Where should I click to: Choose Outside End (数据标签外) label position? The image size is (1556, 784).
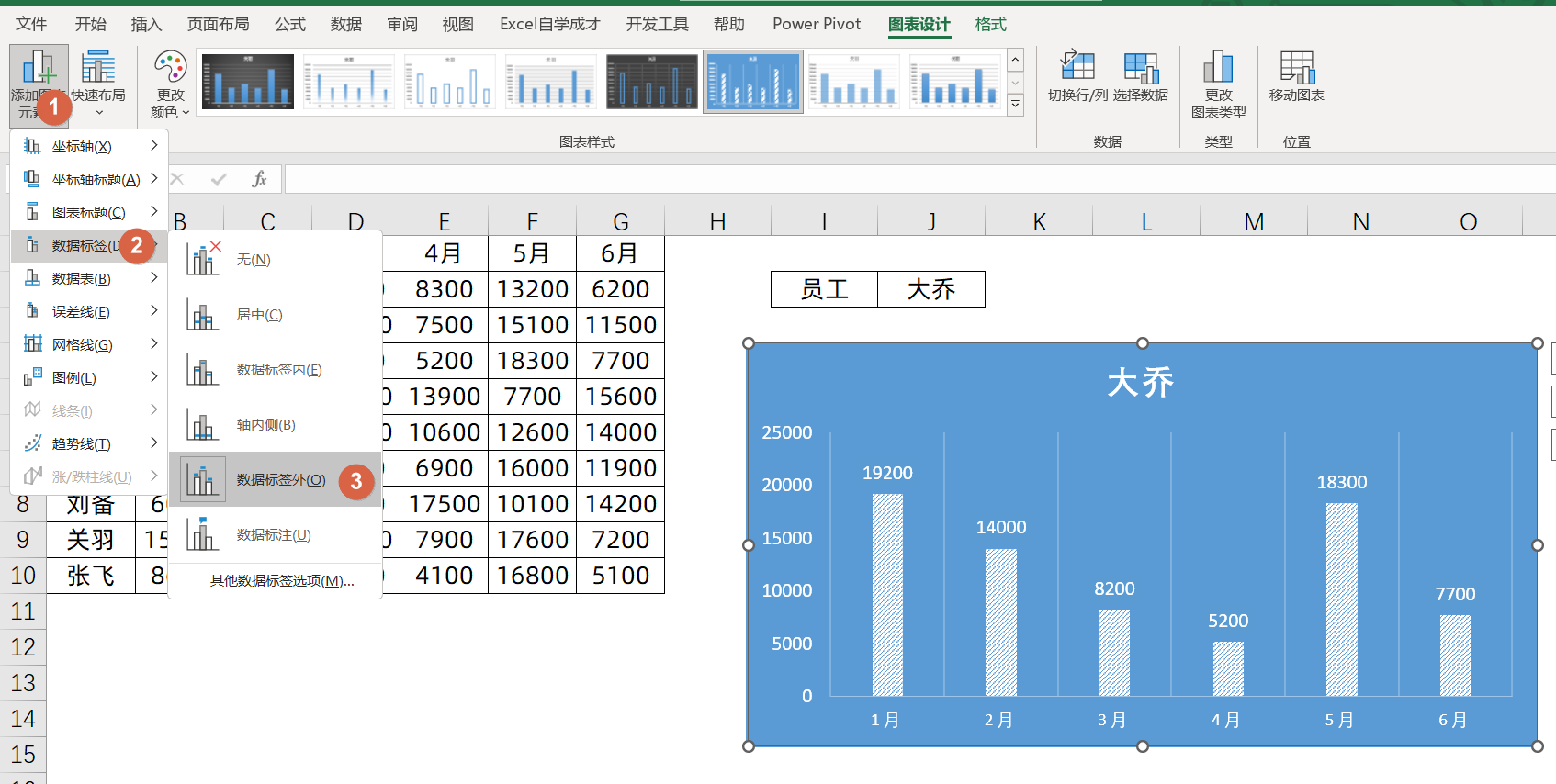pos(276,480)
